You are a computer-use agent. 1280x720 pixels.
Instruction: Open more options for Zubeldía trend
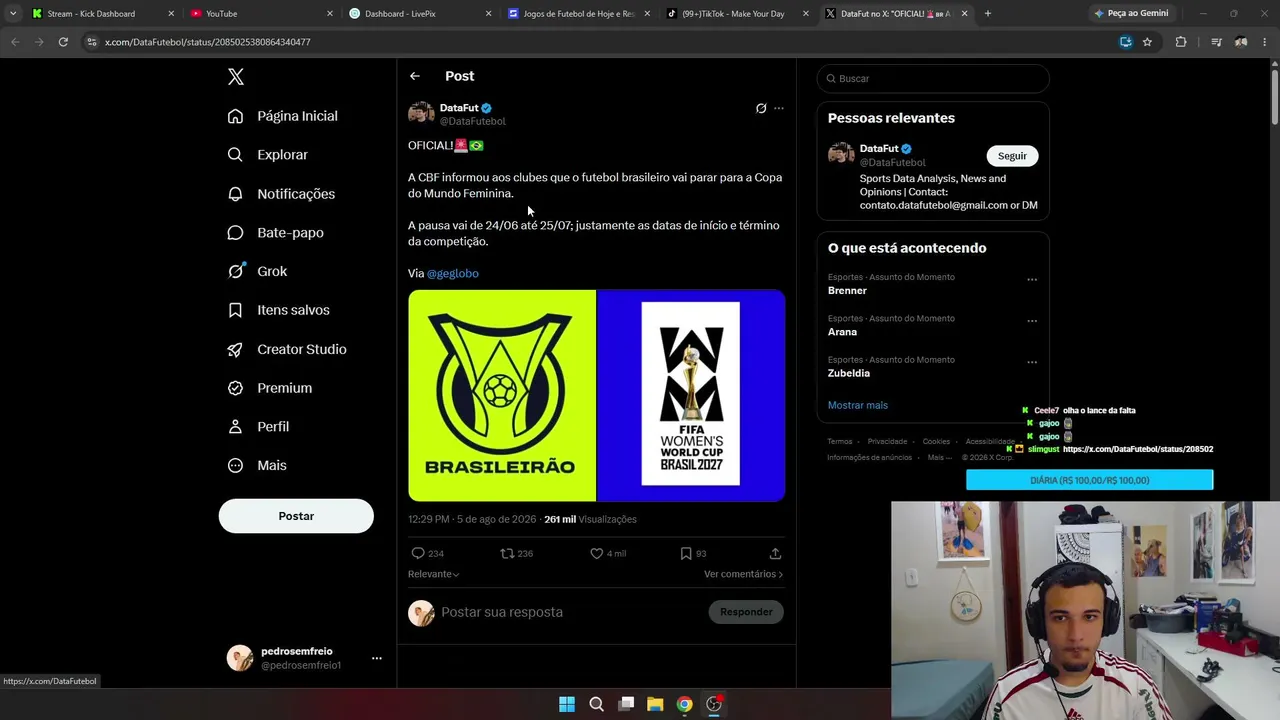pyautogui.click(x=1032, y=362)
